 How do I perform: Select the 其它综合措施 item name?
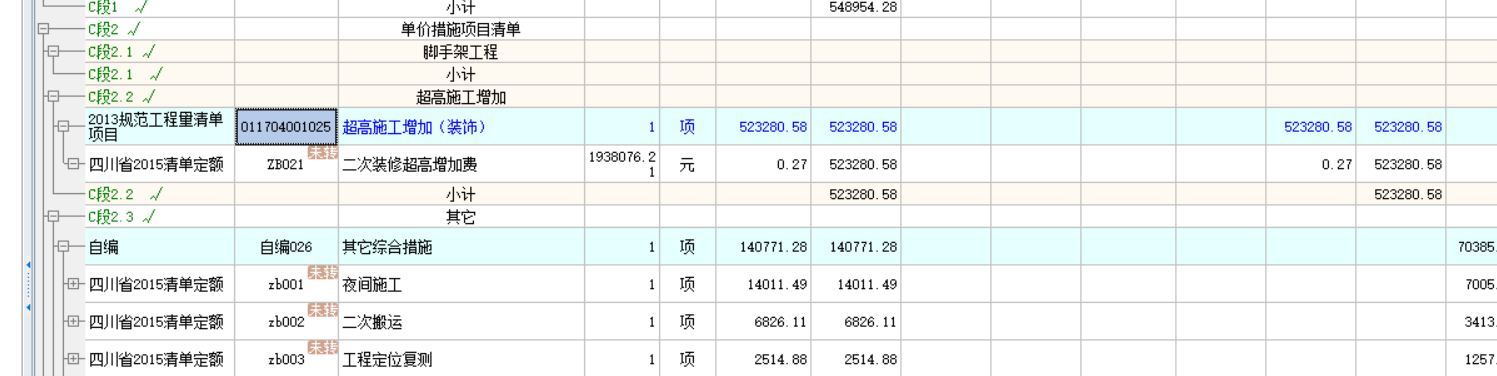tap(388, 247)
